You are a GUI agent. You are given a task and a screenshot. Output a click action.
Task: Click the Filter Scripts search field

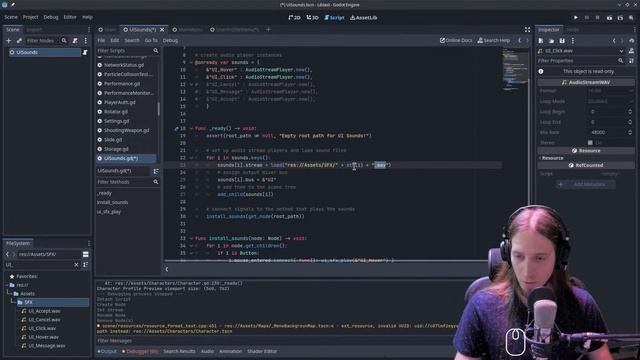tap(128, 51)
